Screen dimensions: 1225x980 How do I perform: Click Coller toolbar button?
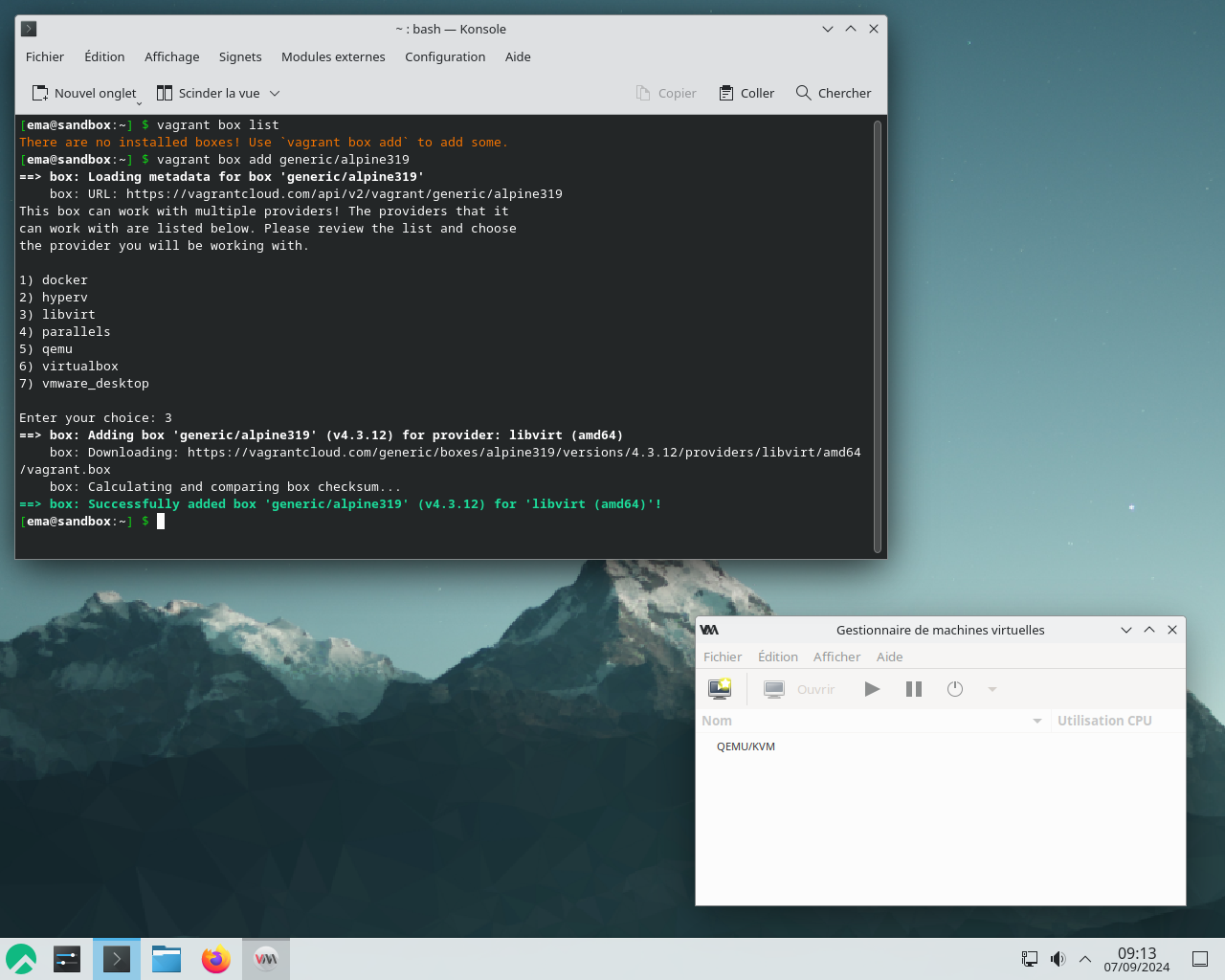point(746,93)
